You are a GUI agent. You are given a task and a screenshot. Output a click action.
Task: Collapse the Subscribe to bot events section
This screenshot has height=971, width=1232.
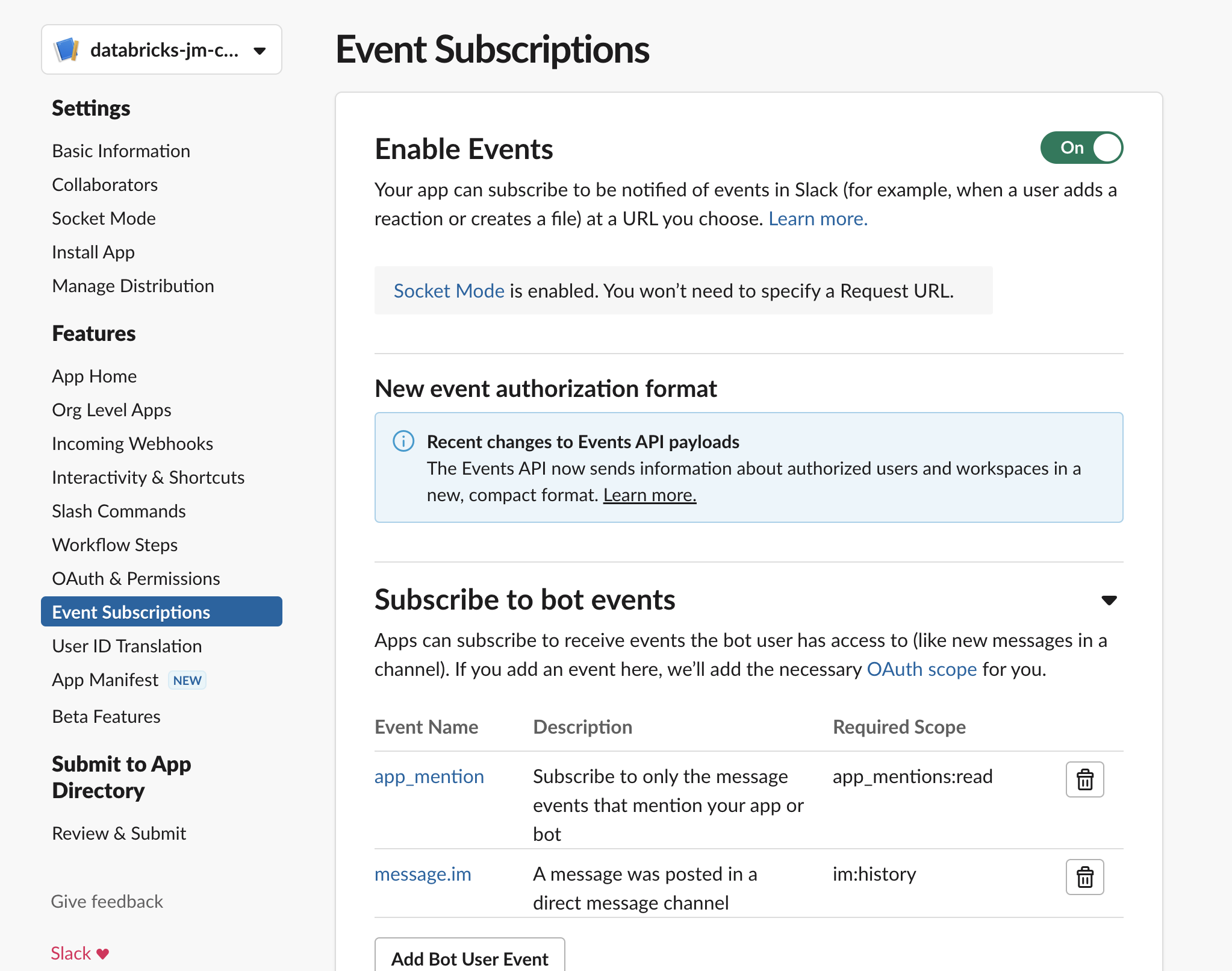pos(1109,600)
